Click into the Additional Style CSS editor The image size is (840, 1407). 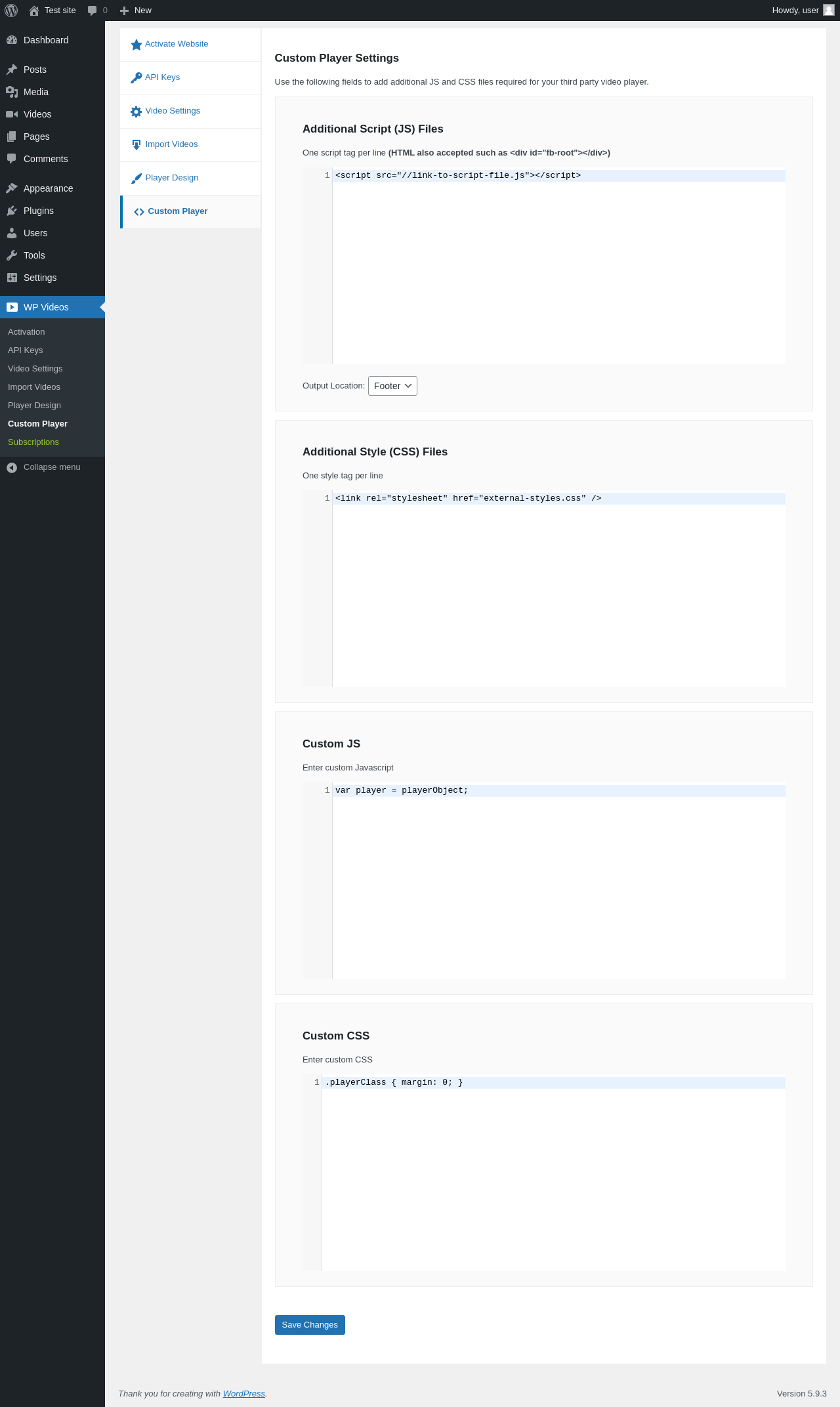(544, 589)
